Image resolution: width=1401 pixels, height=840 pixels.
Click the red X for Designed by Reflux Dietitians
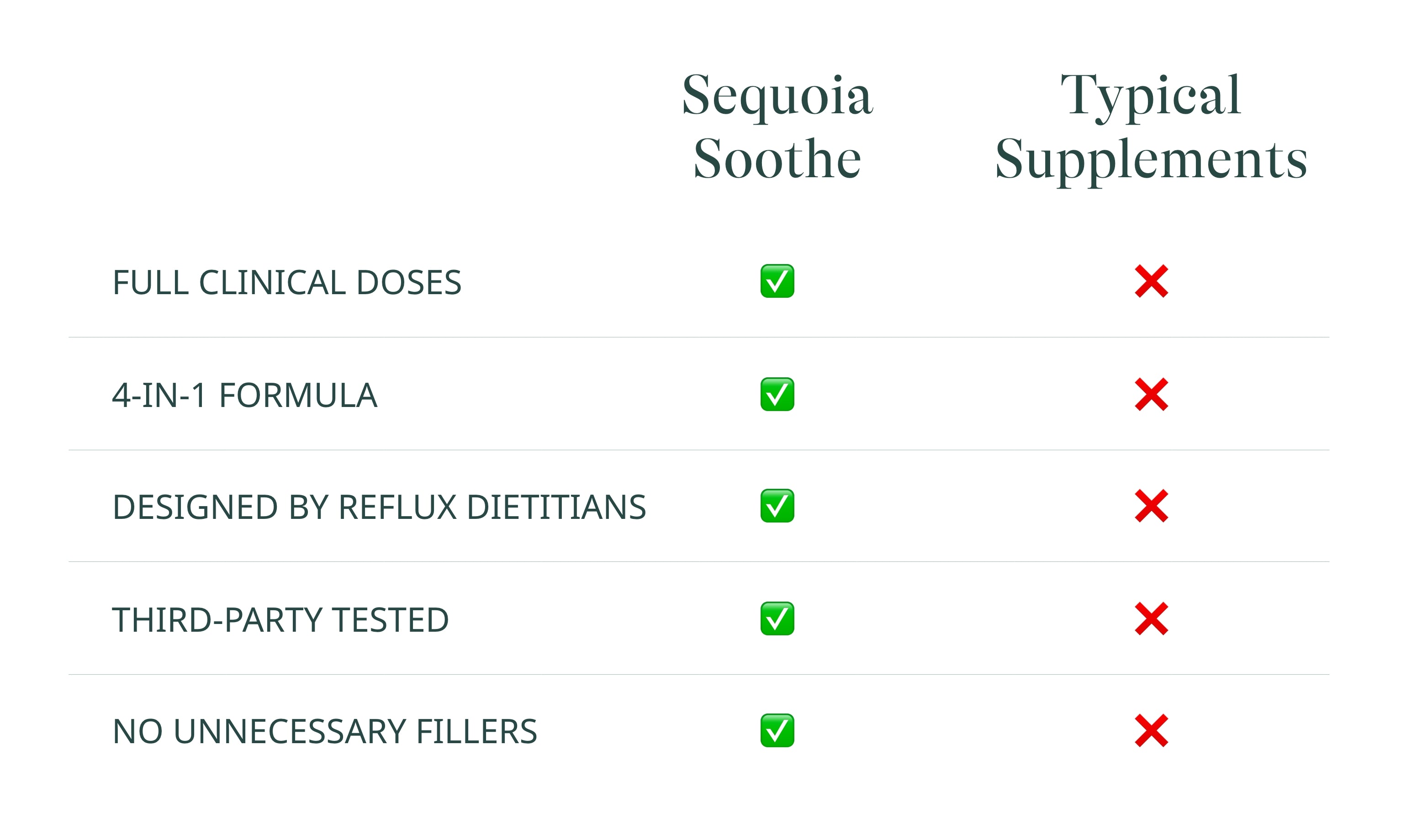pos(1151,506)
